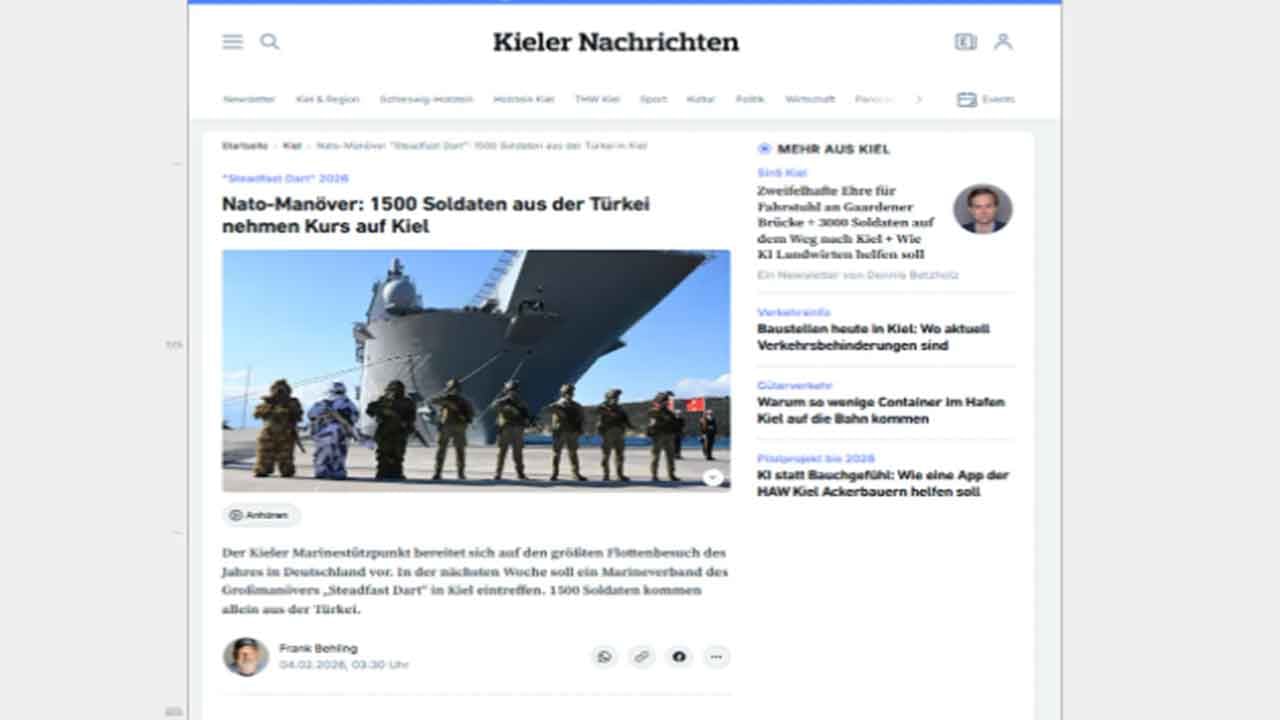
Task: Play article audio with Anhören button
Action: coord(261,515)
